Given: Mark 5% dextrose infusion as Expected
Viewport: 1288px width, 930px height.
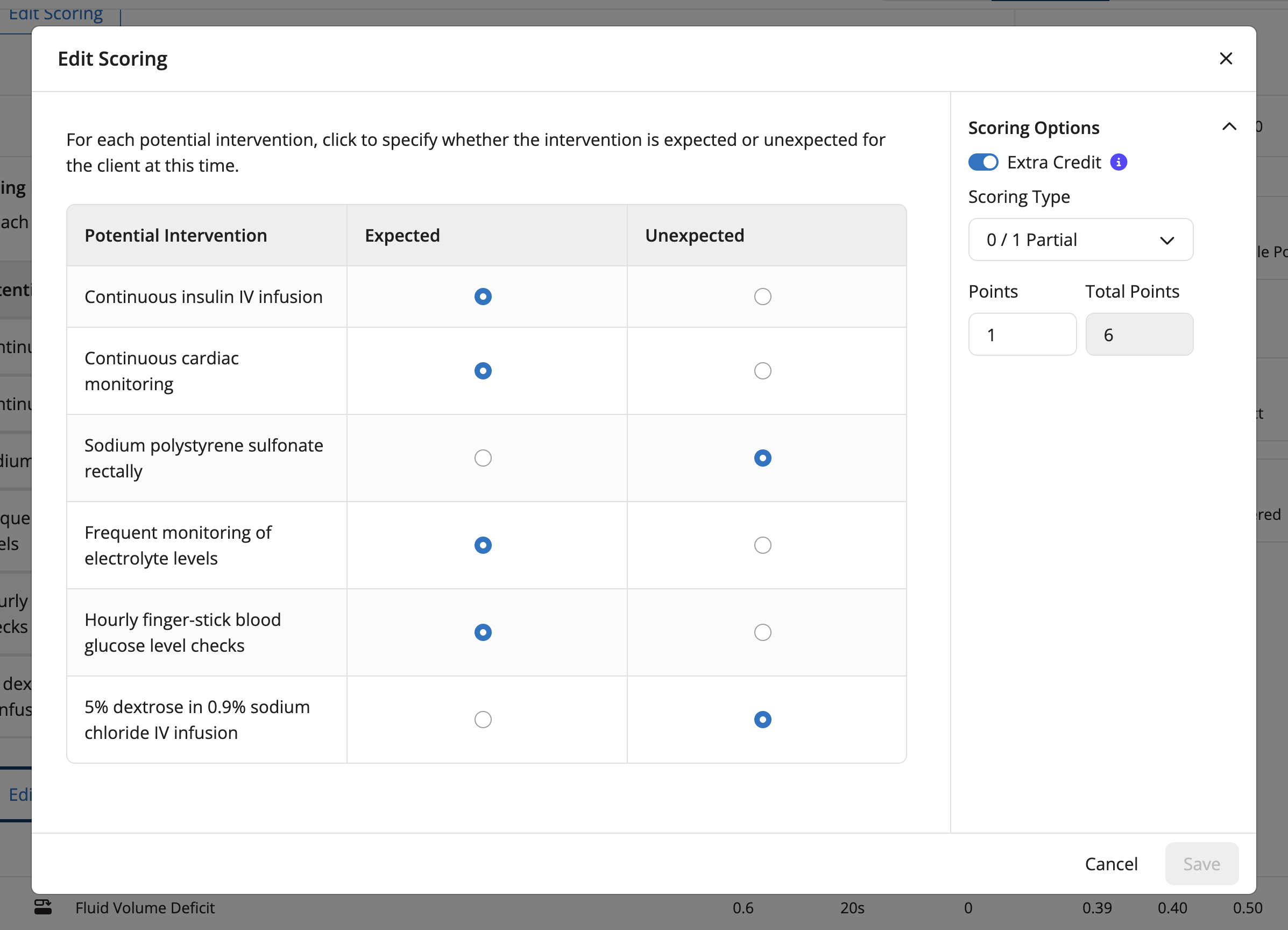Looking at the screenshot, I should (x=482, y=719).
